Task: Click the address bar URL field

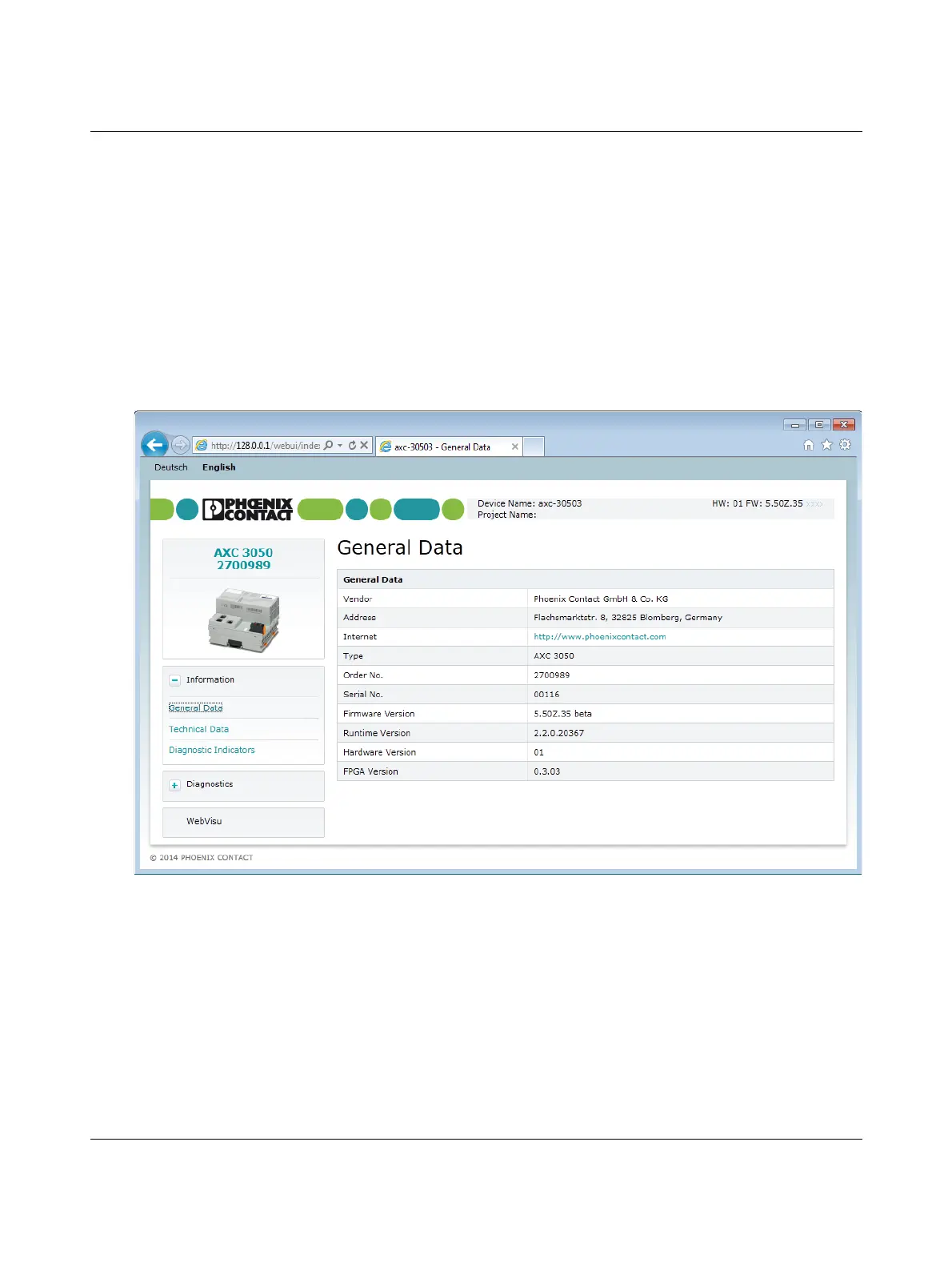Action: pyautogui.click(x=265, y=445)
